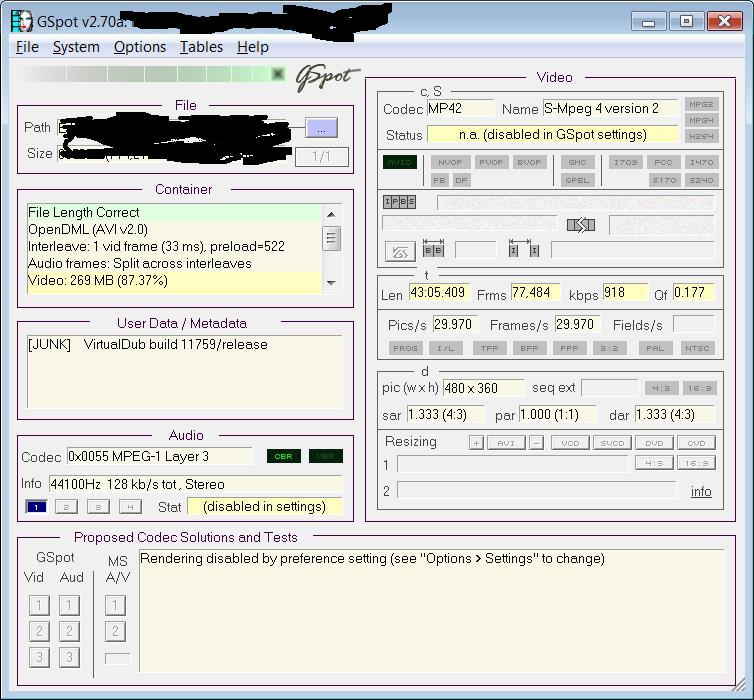The image size is (754, 700).
Task: Select audio stream 4 button
Action: [130, 507]
